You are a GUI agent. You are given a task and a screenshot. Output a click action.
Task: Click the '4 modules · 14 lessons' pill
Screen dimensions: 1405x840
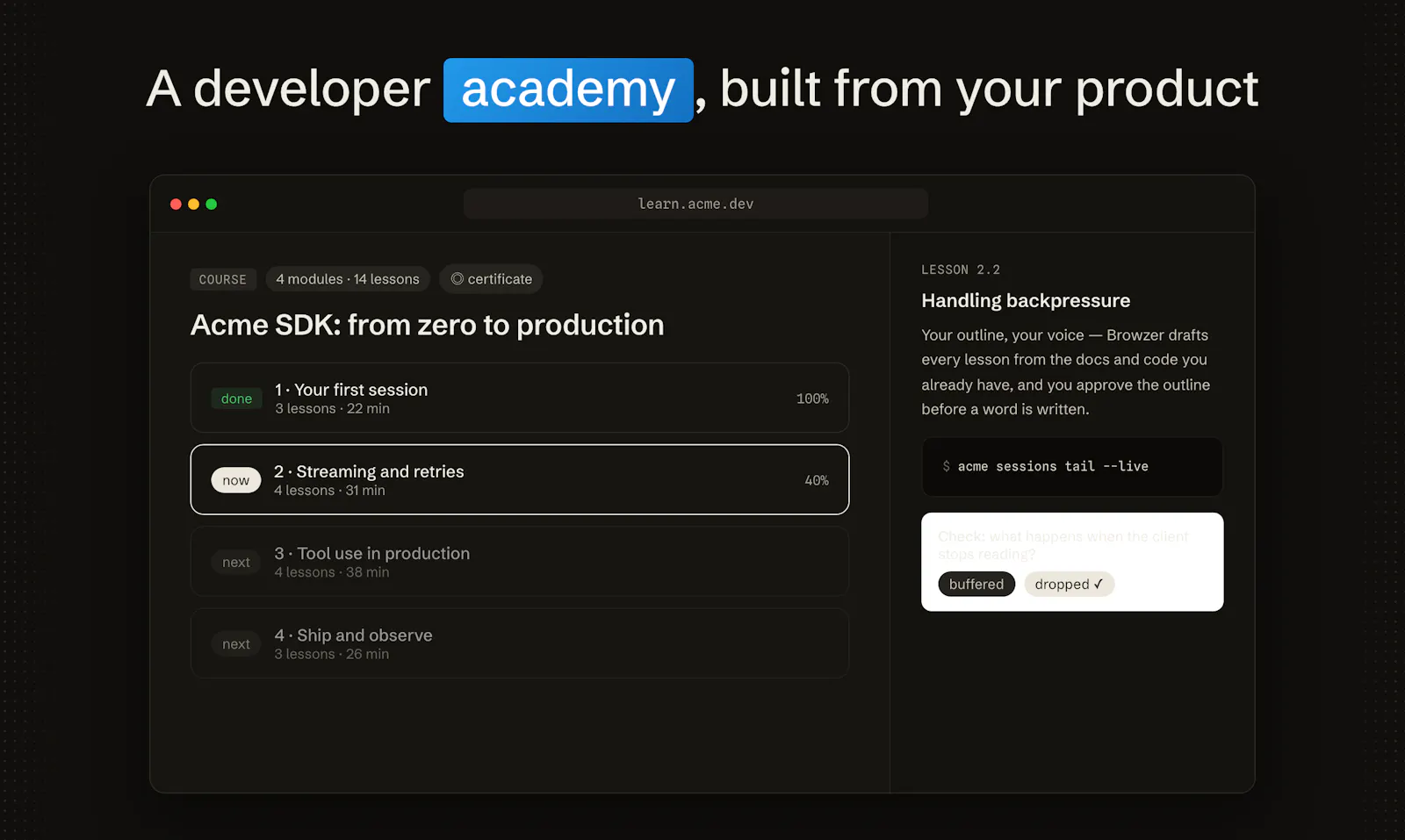pos(348,279)
